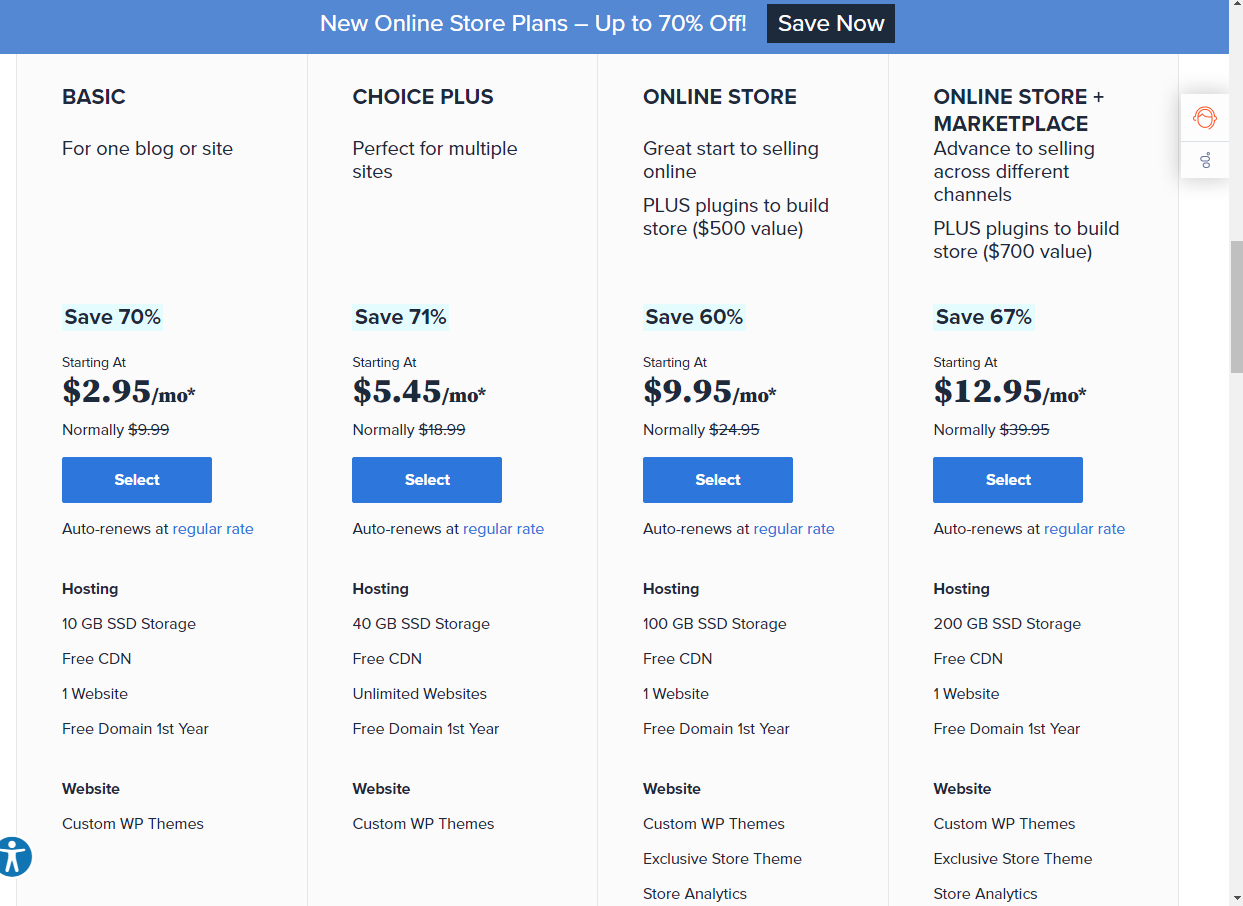Click the BASIC plan heading
1243x906 pixels.
(x=94, y=97)
